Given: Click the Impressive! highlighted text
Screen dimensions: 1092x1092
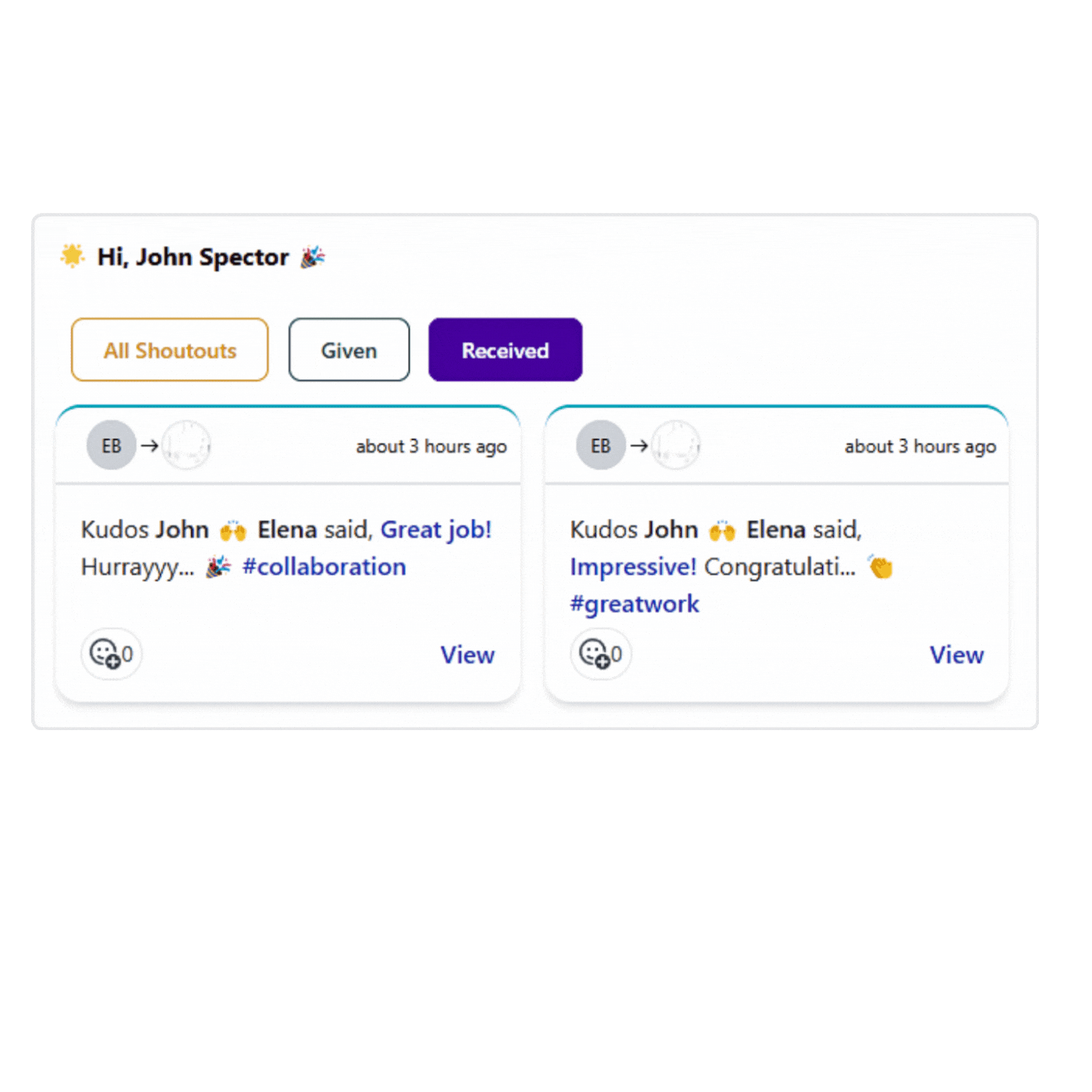Looking at the screenshot, I should 633,566.
